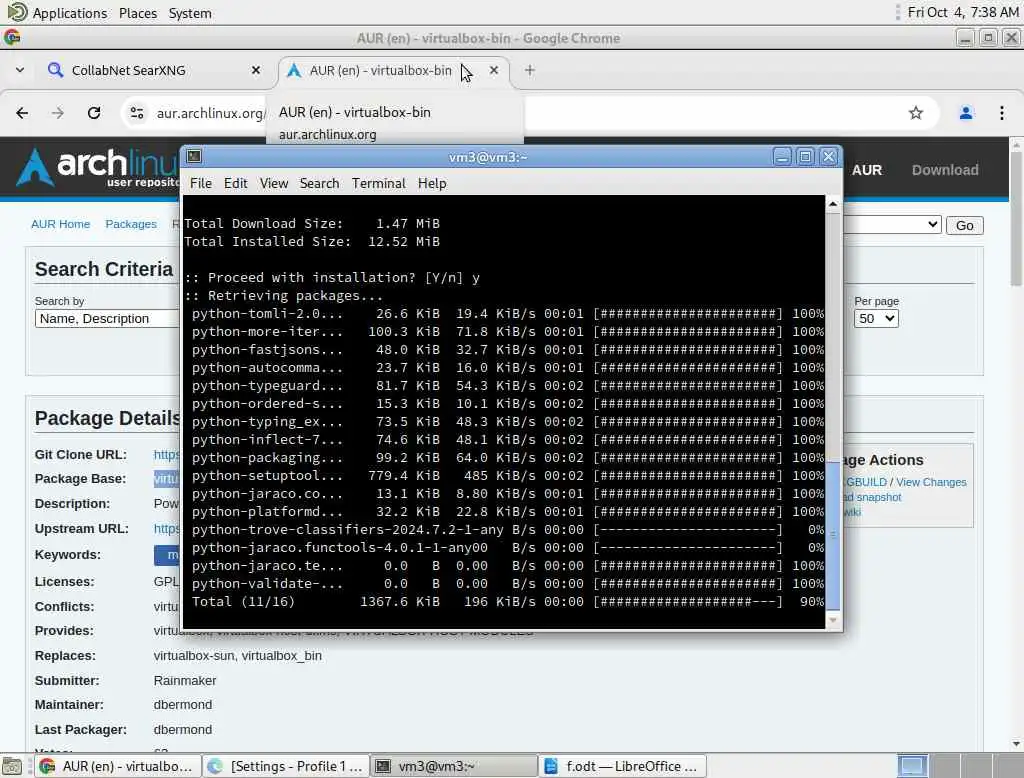This screenshot has width=1024, height=778.
Task: Click the Last Packager name dbermond
Action: tap(183, 730)
